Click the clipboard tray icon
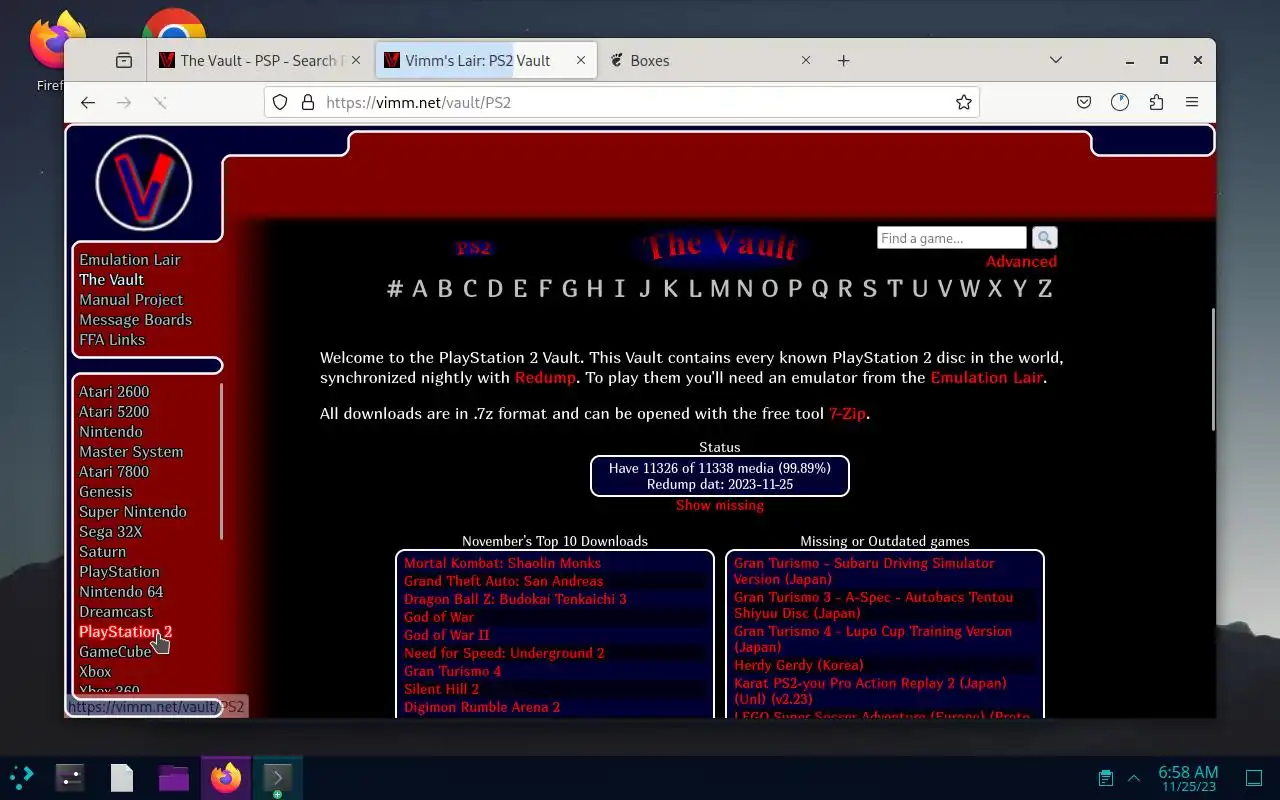This screenshot has height=800, width=1280. [1106, 778]
